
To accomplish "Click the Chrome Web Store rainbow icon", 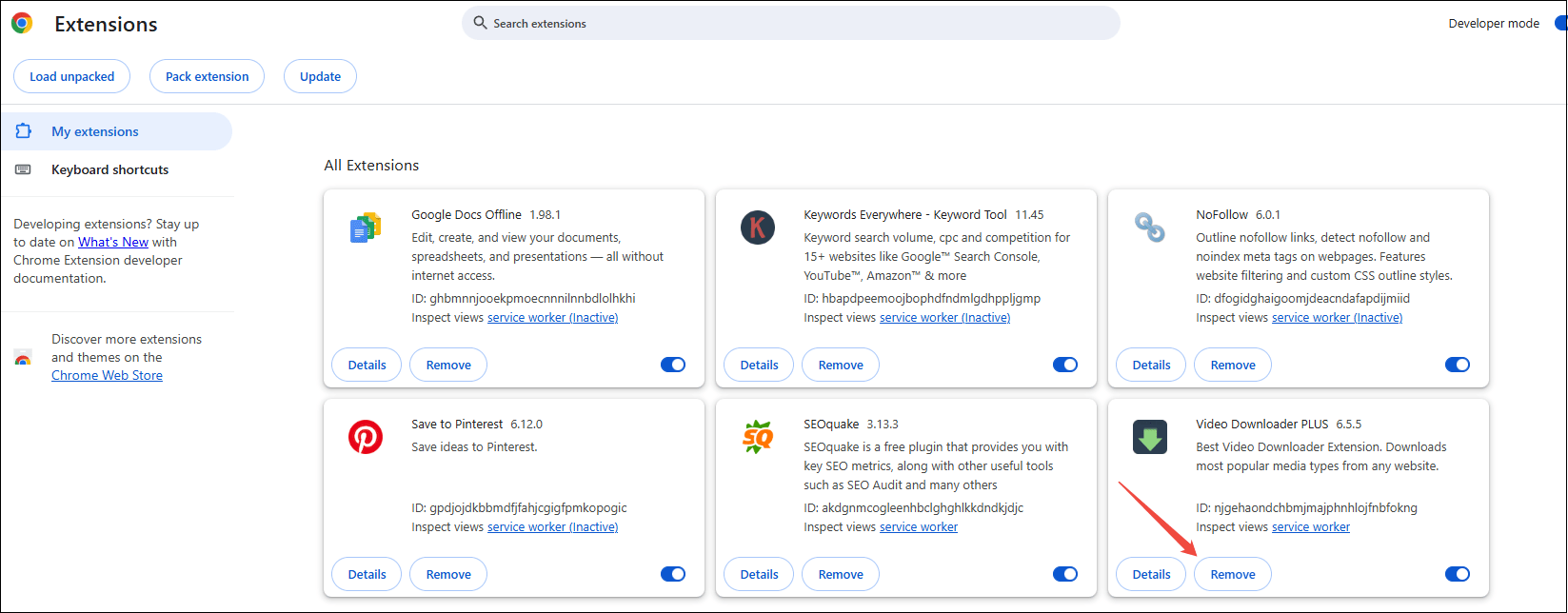I will (x=23, y=359).
